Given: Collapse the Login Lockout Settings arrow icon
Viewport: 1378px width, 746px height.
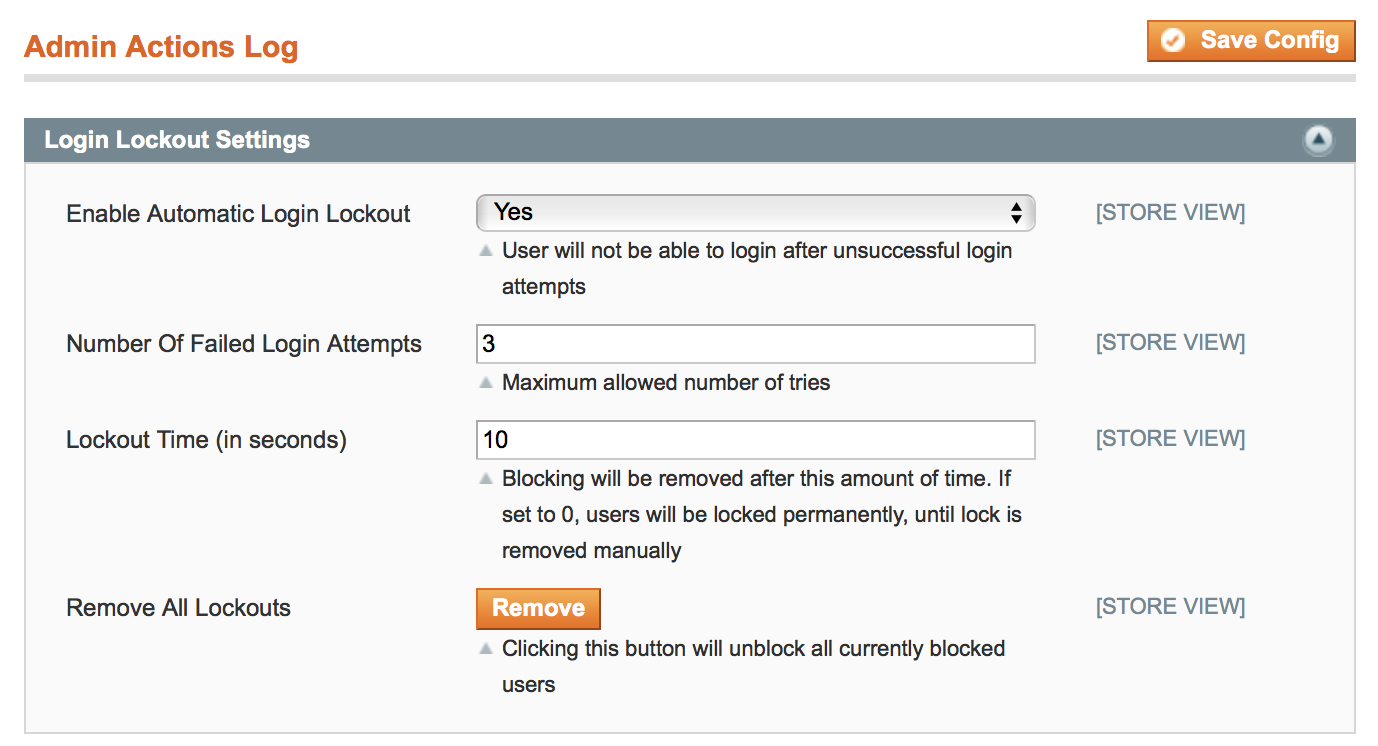Looking at the screenshot, I should coord(1318,140).
